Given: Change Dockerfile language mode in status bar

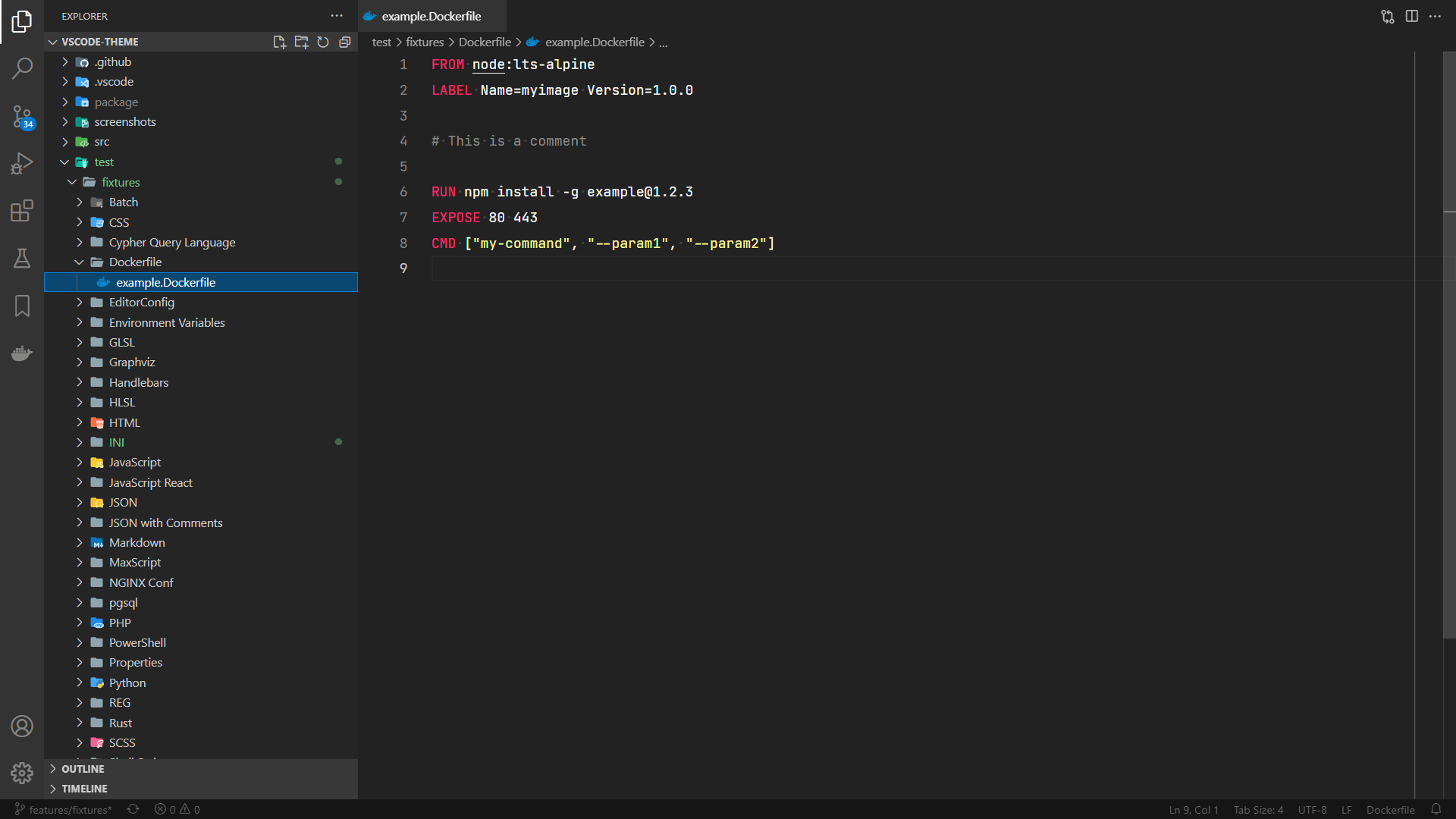Looking at the screenshot, I should point(1390,809).
